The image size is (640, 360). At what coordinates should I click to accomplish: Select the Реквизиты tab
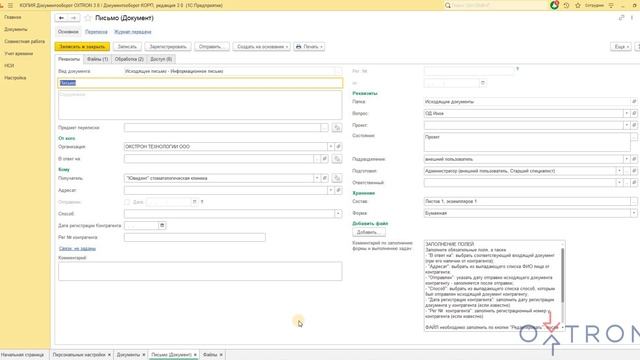pyautogui.click(x=69, y=59)
